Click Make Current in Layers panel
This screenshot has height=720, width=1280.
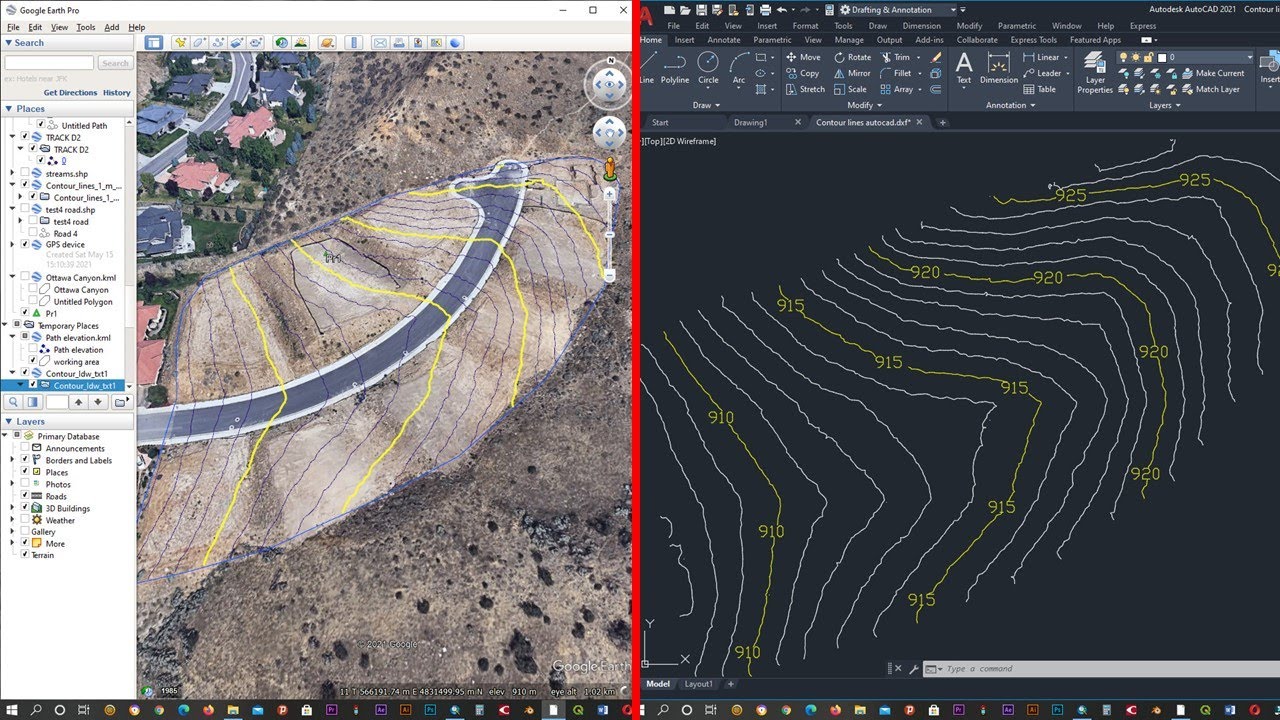(x=1212, y=73)
